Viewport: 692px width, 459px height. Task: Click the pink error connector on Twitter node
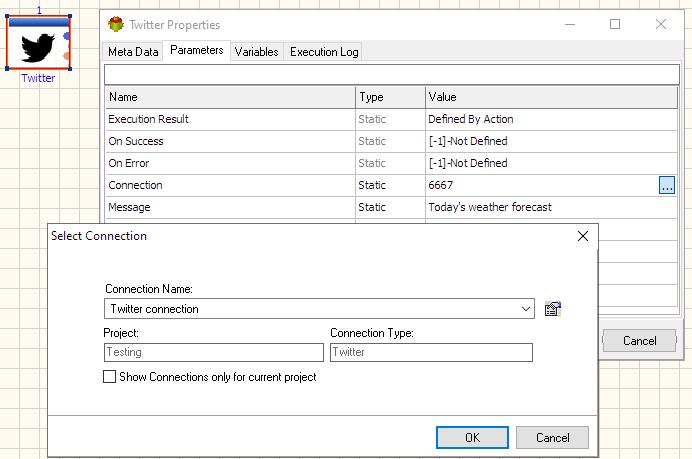67,56
